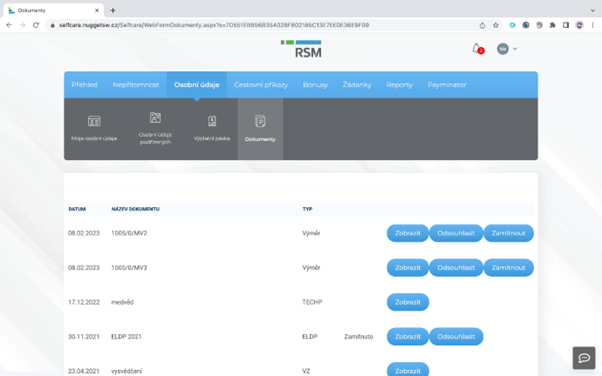Open Výplatní páska icon

(x=212, y=121)
